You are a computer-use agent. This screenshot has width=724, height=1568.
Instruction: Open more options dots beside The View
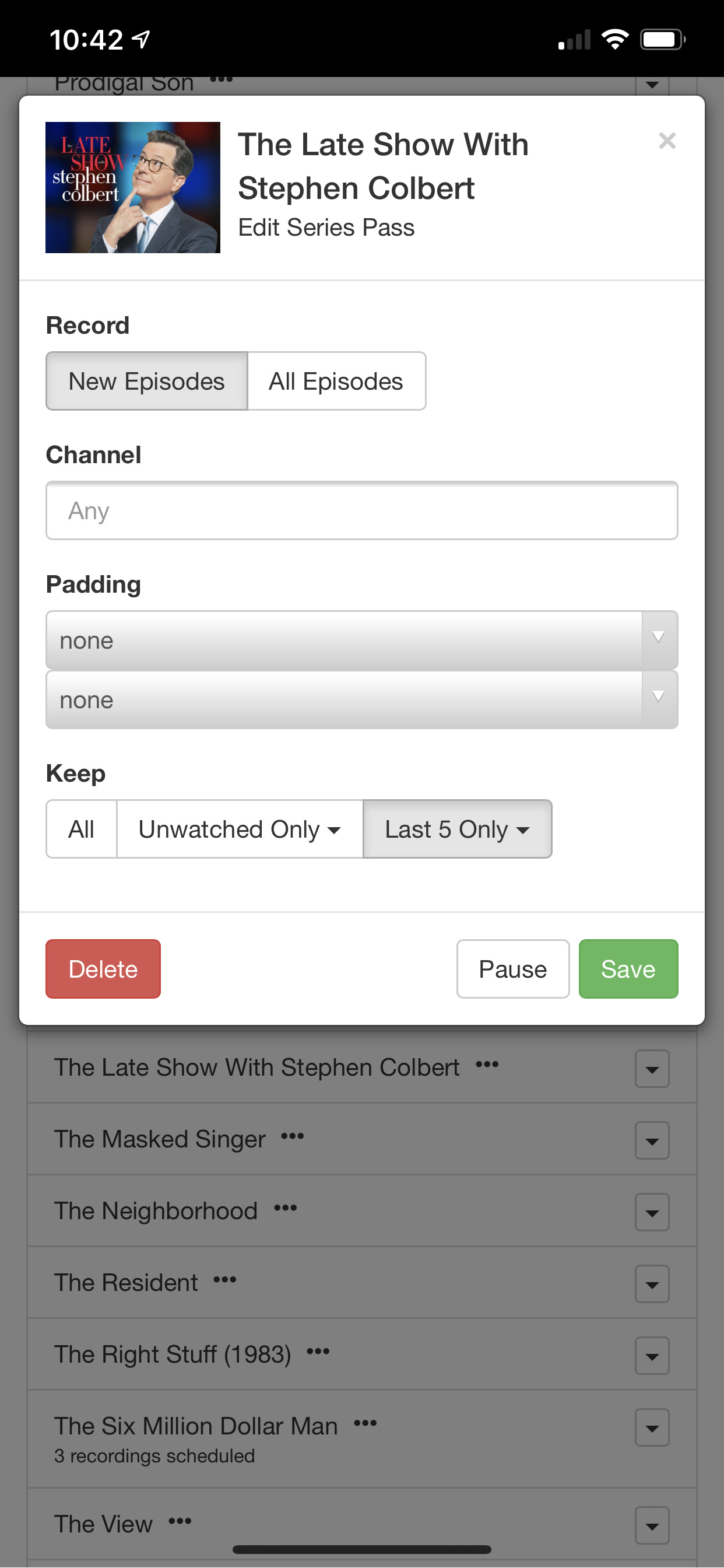click(180, 1522)
